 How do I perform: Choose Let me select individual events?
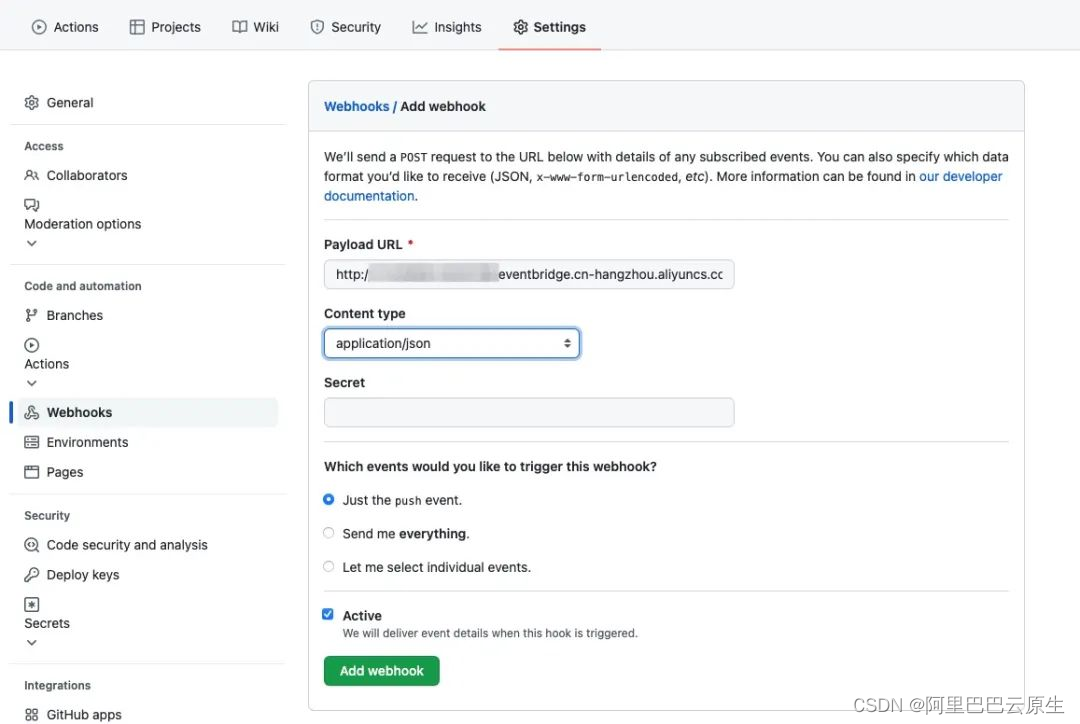pyautogui.click(x=329, y=566)
